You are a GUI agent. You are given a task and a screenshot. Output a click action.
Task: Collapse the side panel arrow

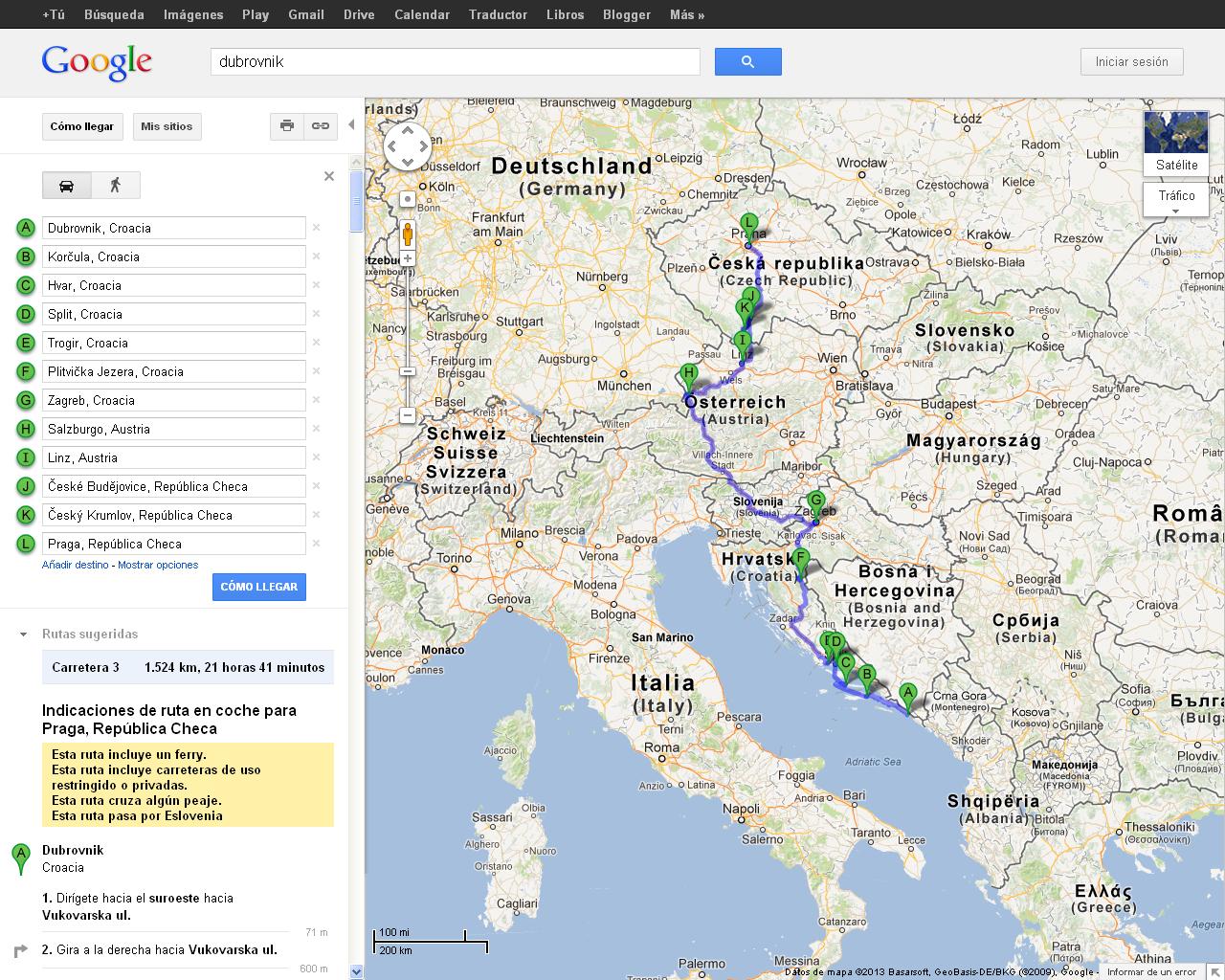point(351,125)
